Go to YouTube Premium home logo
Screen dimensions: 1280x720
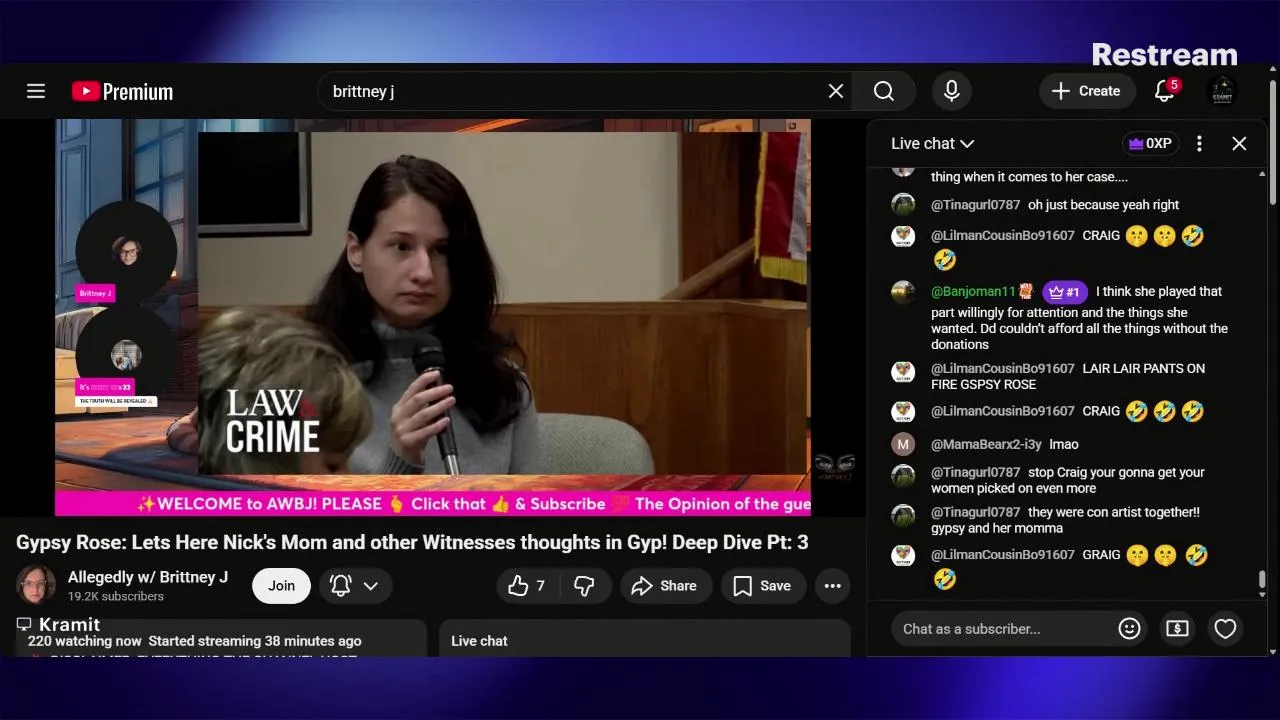click(122, 91)
